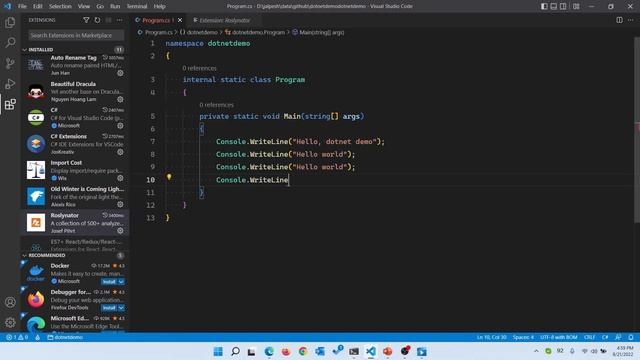Open taskbar Search icon
Screen dimensions: 640x360
click(x=235, y=351)
